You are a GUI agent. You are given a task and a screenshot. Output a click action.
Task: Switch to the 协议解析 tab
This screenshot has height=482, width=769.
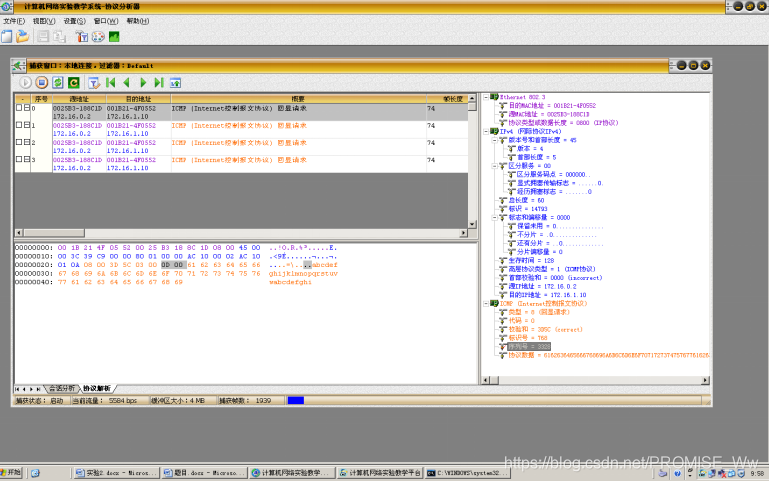tap(97, 388)
